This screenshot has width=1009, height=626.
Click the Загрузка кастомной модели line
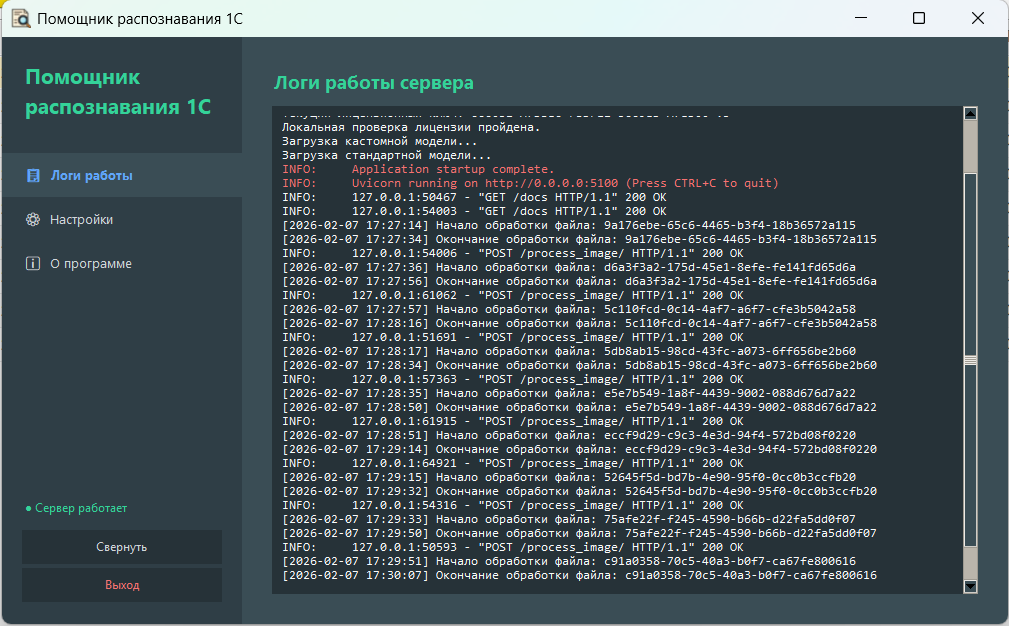[x=380, y=142]
